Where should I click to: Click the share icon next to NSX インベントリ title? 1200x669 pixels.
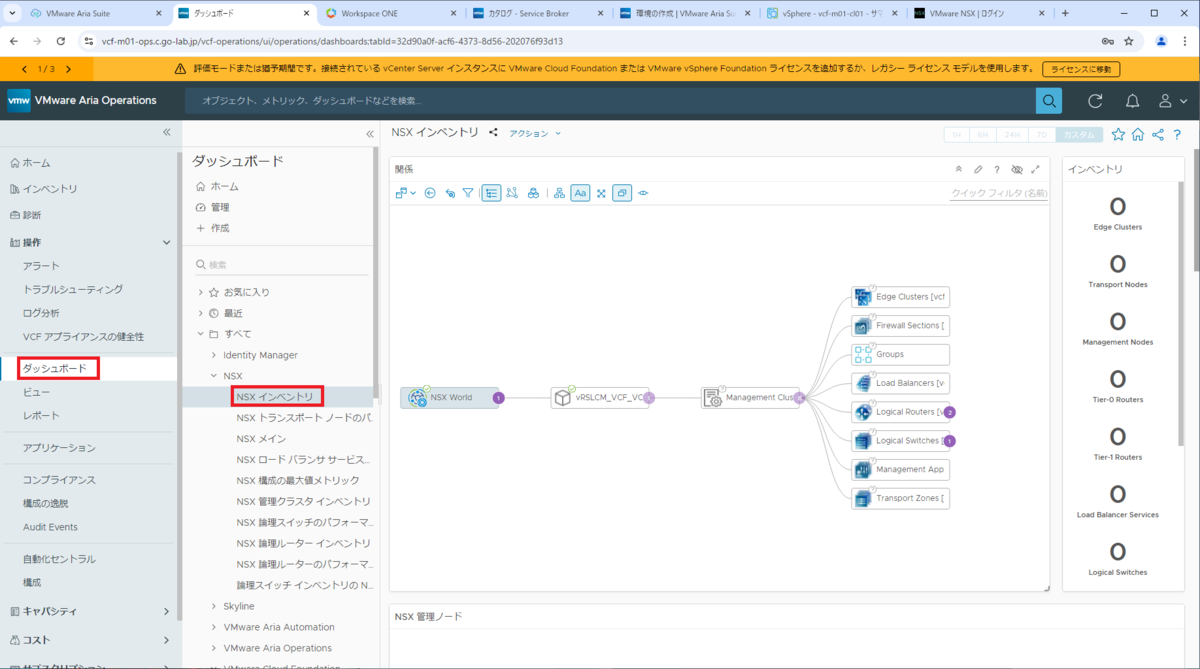493,132
